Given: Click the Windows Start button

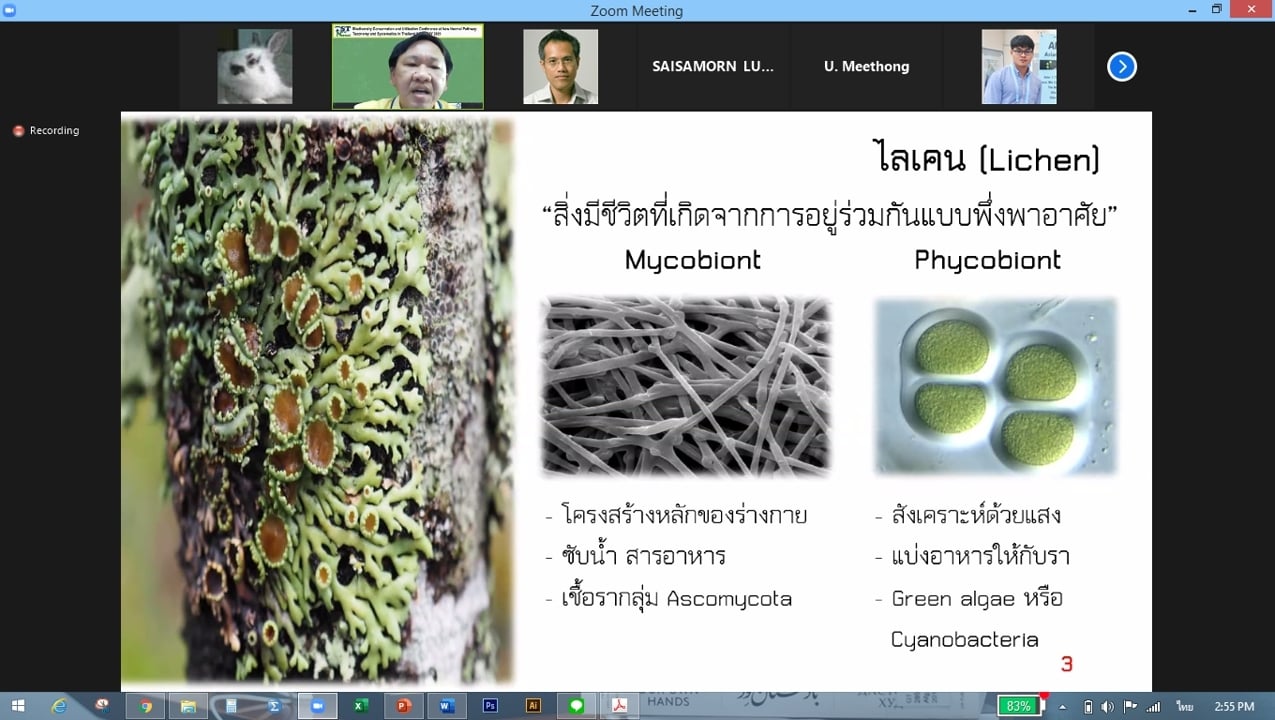Looking at the screenshot, I should click(x=17, y=706).
